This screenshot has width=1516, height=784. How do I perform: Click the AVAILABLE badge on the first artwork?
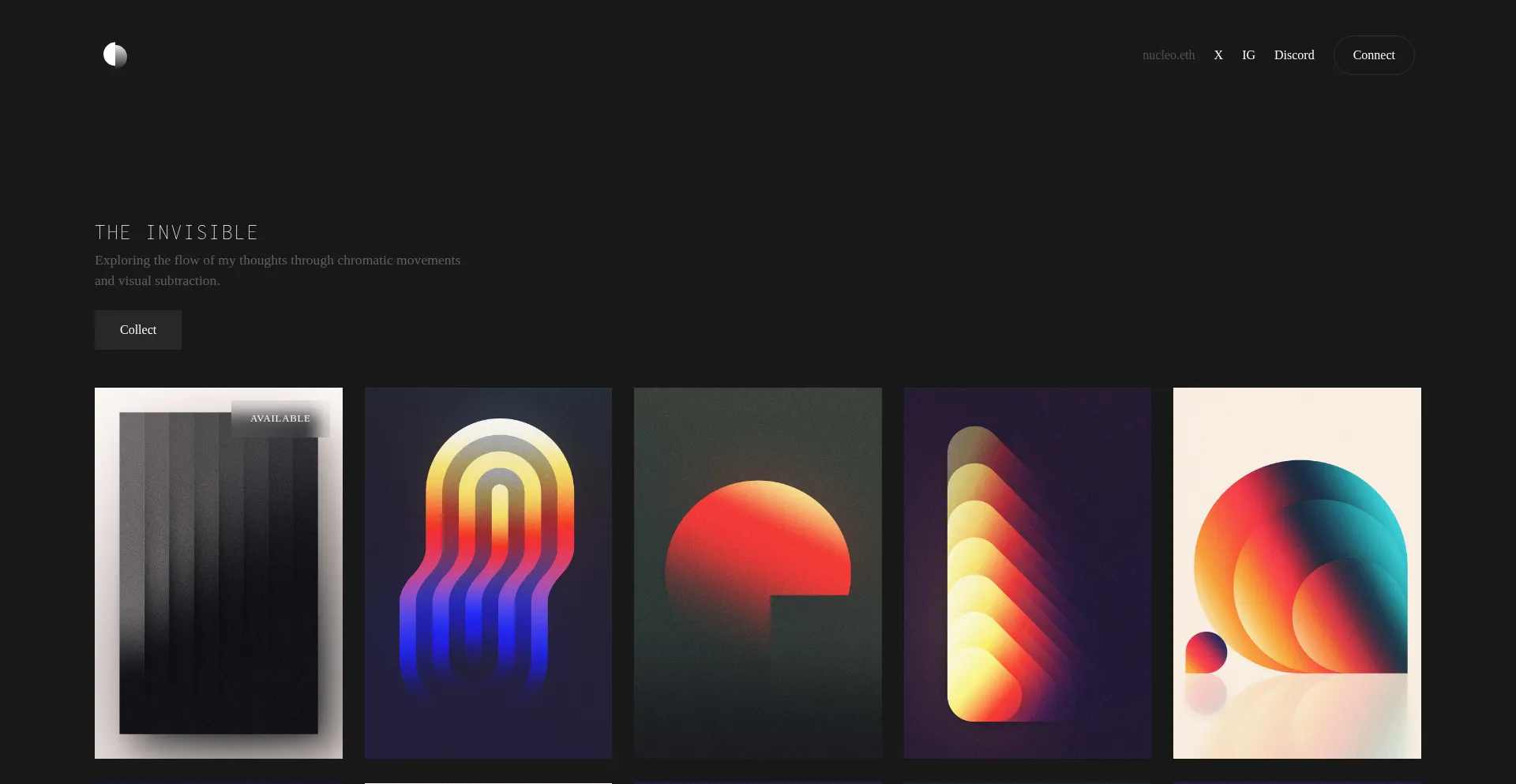pyautogui.click(x=280, y=418)
